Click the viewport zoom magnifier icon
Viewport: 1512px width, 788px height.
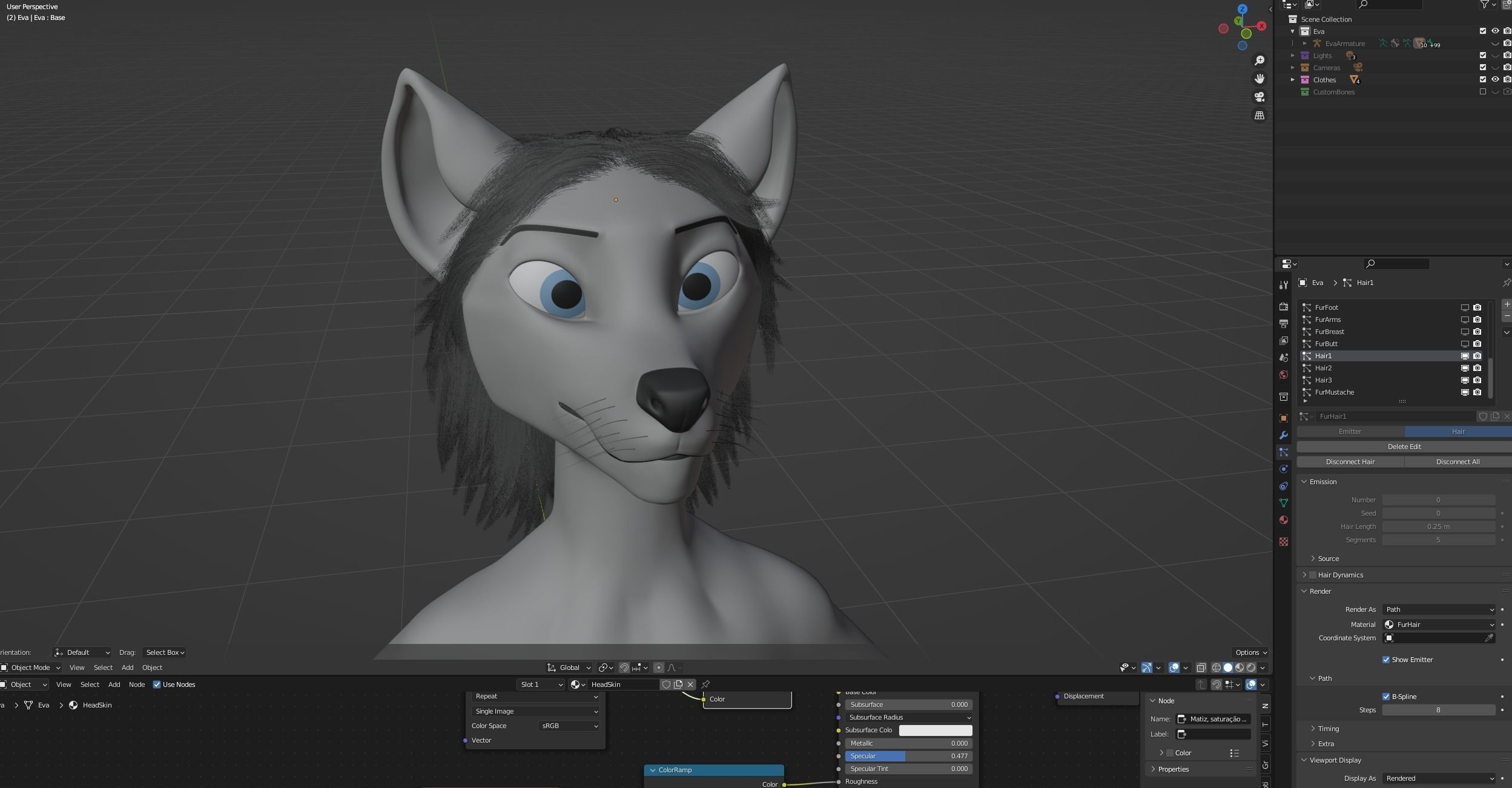[x=1259, y=61]
